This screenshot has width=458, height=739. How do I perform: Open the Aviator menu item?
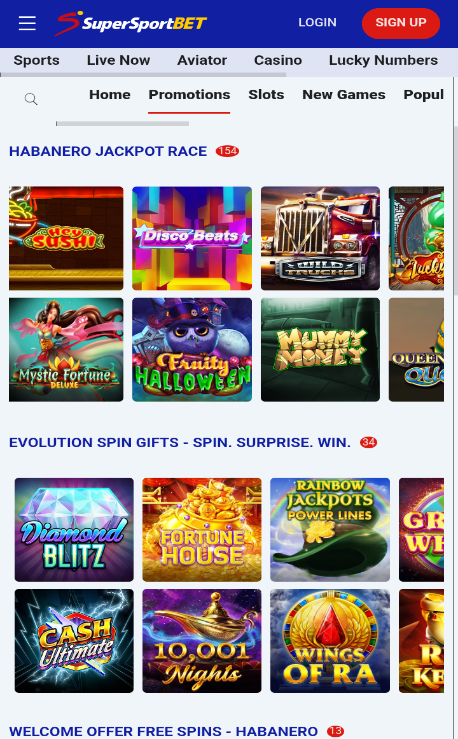(x=202, y=60)
